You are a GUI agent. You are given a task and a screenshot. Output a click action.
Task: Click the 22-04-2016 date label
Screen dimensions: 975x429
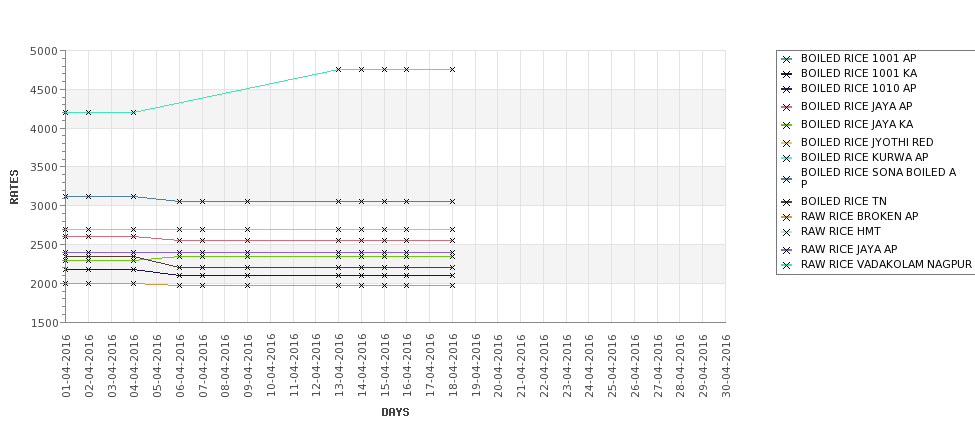click(x=543, y=366)
